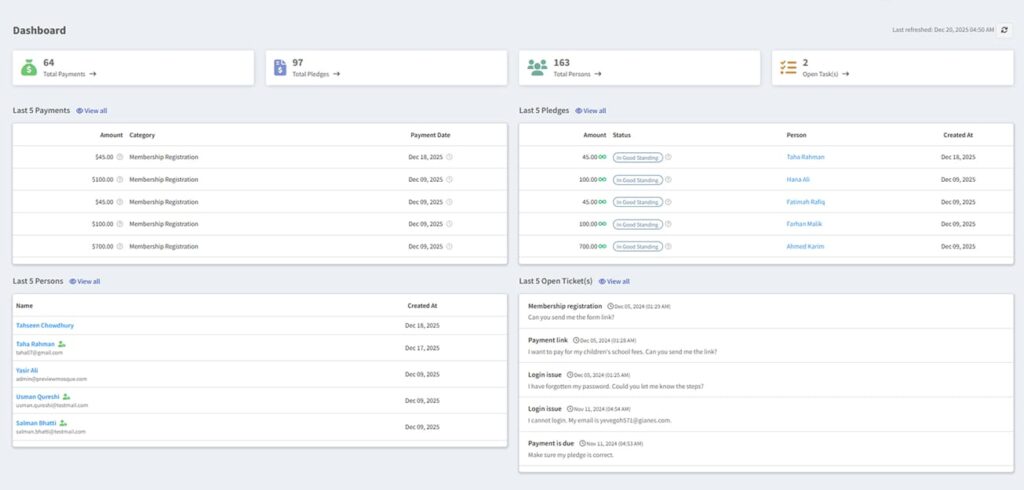
Task: Click the money bag Total Payments icon
Action: click(29, 67)
